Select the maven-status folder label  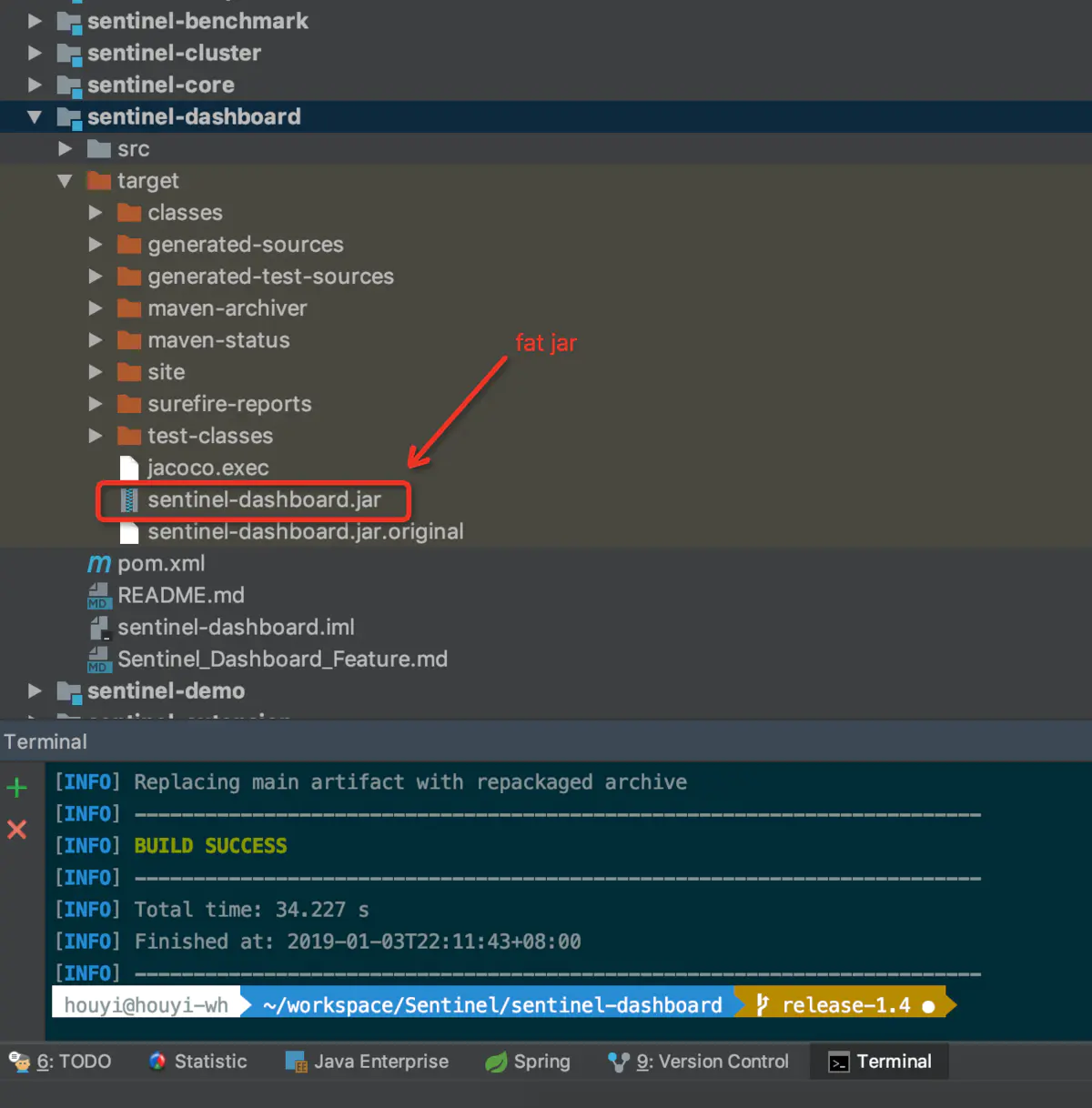coord(218,340)
